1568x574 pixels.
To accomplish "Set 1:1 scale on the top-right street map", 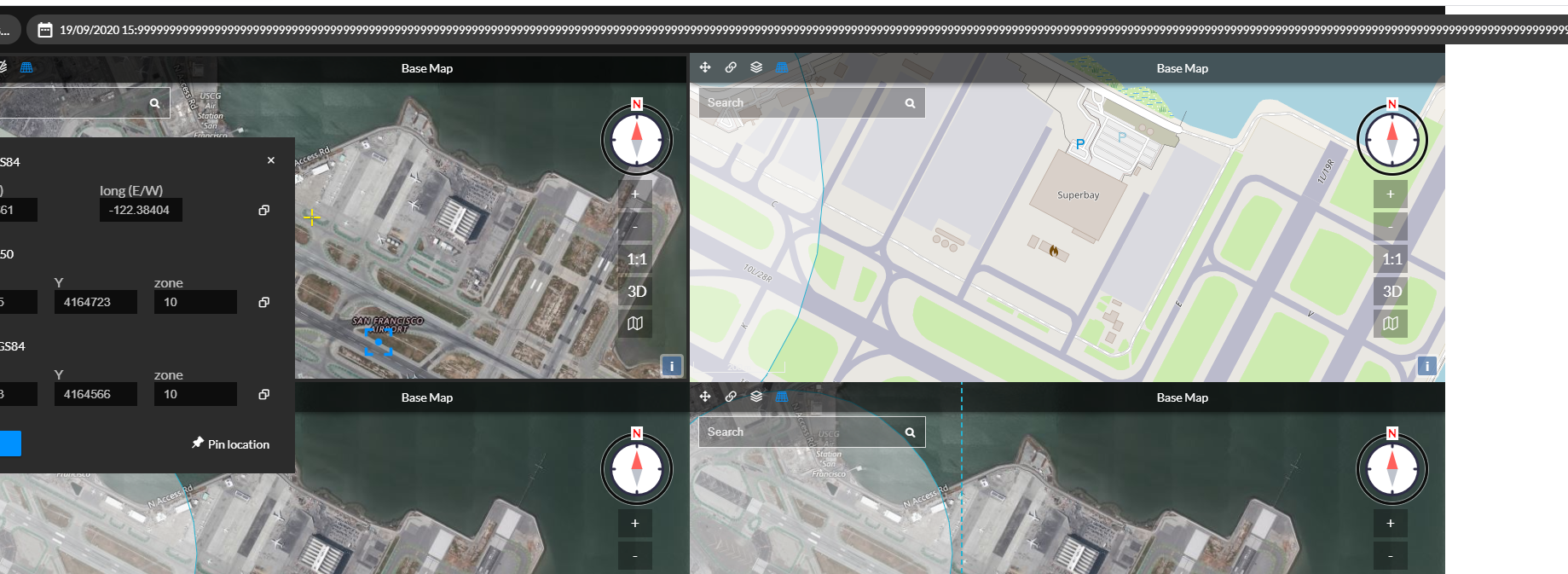I will (1392, 258).
